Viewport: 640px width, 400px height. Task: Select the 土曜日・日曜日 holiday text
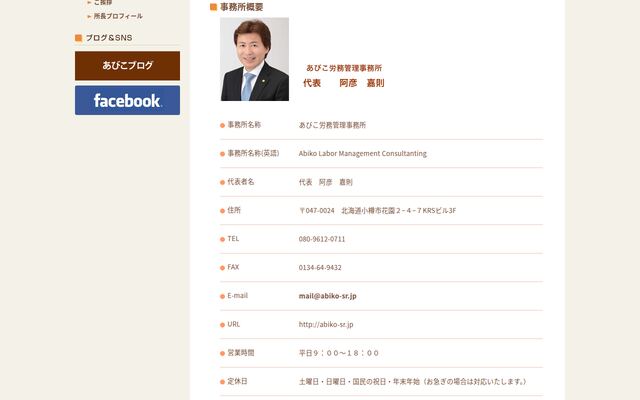(413, 382)
